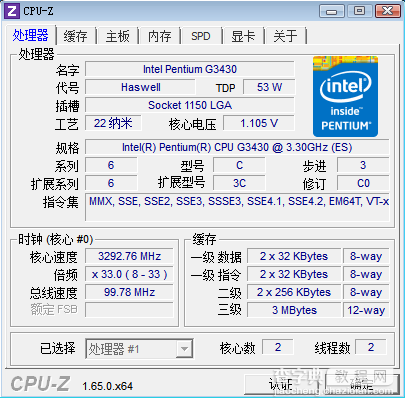Close the CPU-Z window
Image resolution: width=405 pixels, height=398 pixels.
coord(387,11)
